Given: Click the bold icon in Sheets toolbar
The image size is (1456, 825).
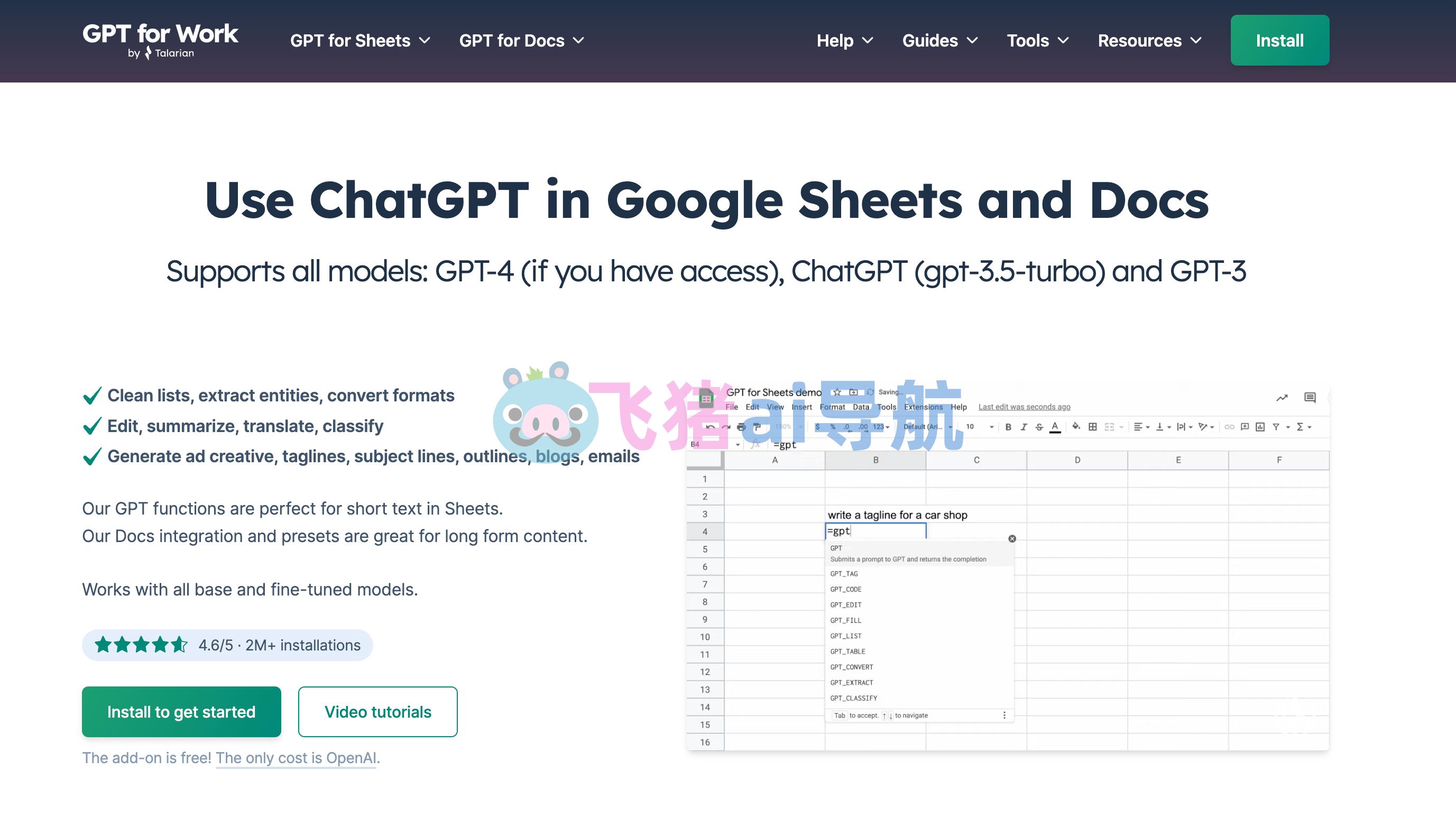Looking at the screenshot, I should [1008, 427].
